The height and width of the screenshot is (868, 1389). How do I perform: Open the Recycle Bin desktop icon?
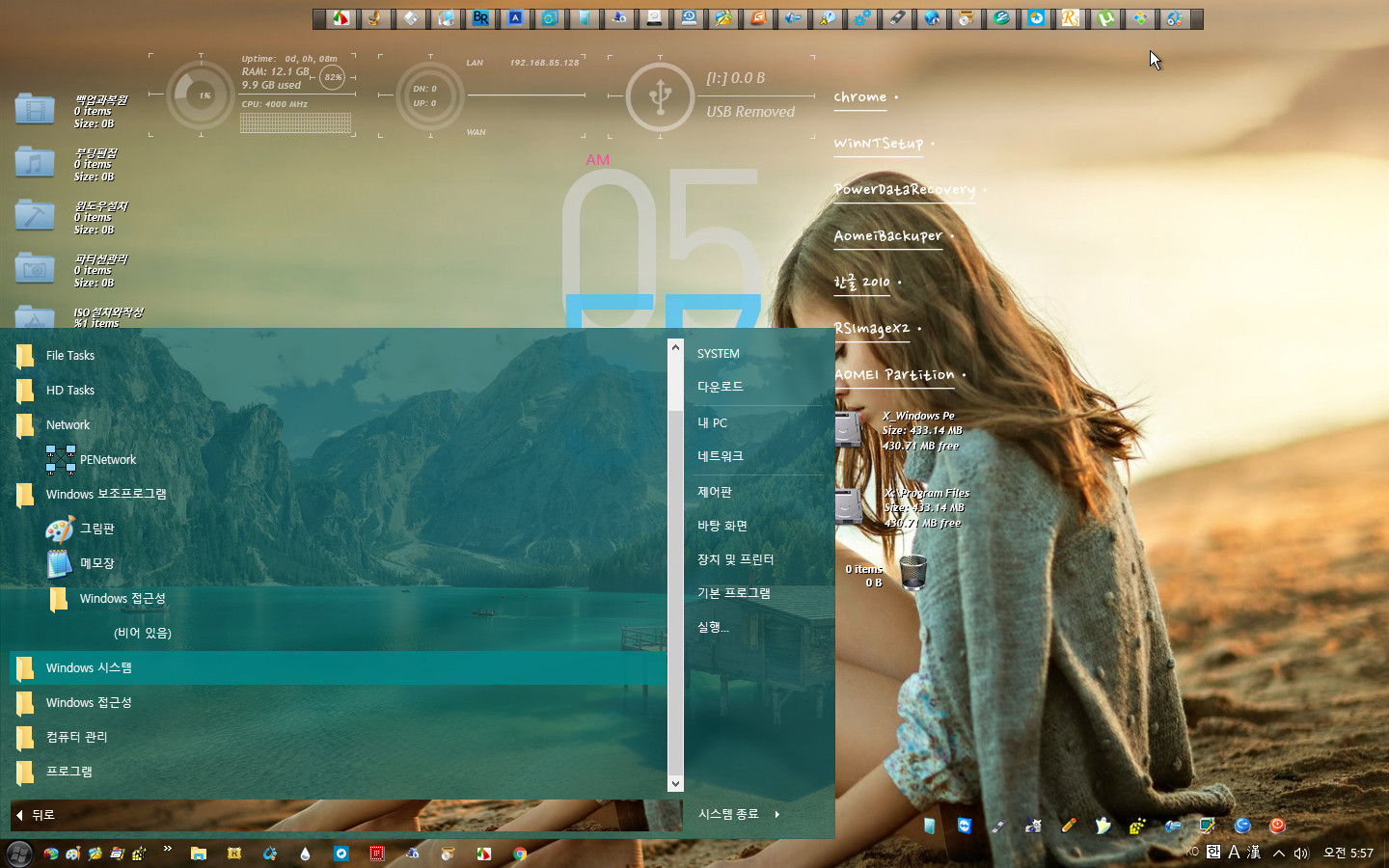click(912, 572)
